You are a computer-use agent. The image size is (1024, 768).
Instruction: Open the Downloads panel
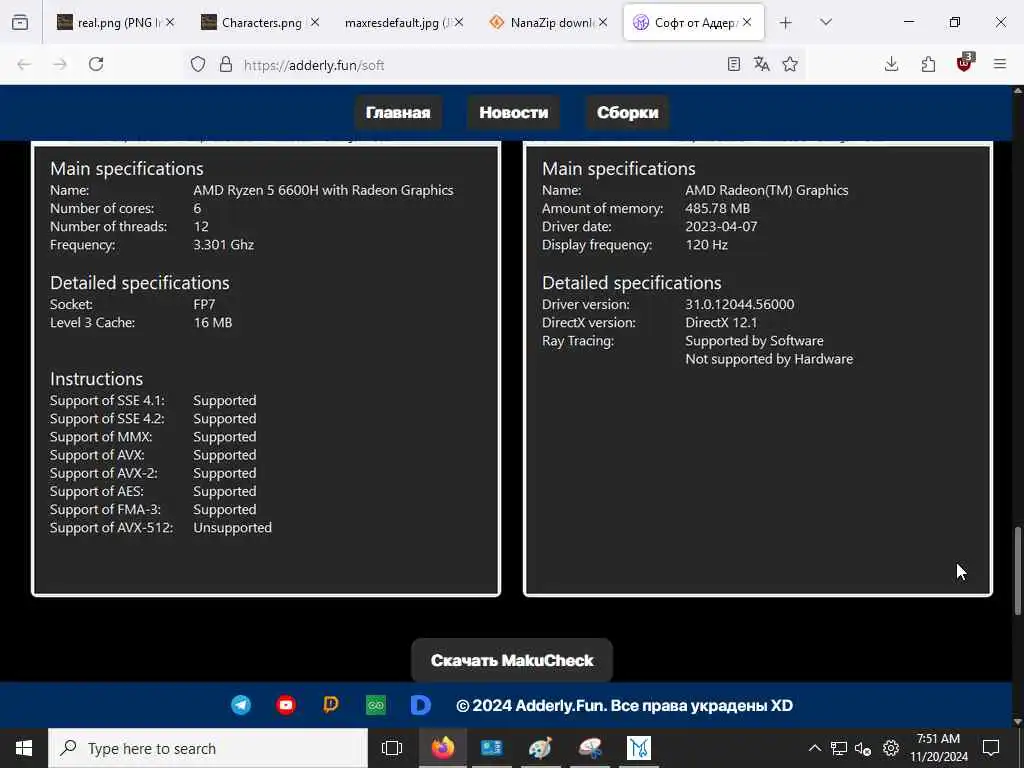[x=891, y=64]
